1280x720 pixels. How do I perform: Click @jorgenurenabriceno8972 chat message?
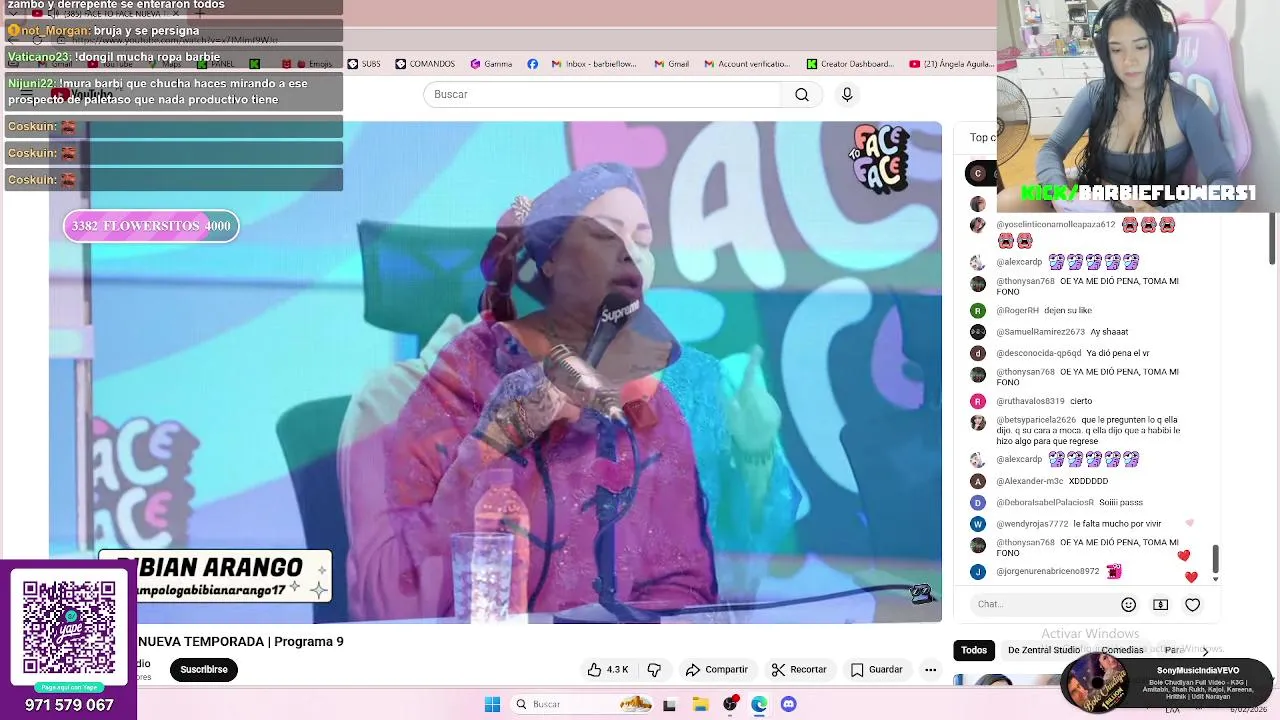pos(1046,572)
